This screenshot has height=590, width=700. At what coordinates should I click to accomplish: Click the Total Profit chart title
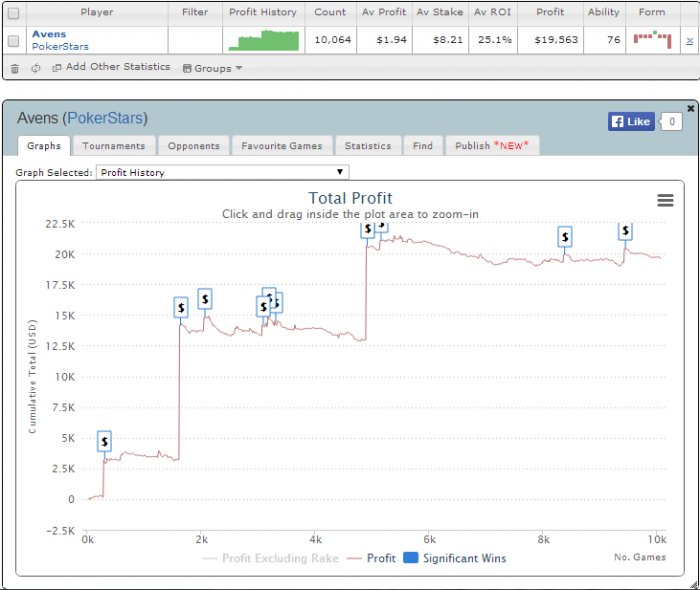point(350,198)
